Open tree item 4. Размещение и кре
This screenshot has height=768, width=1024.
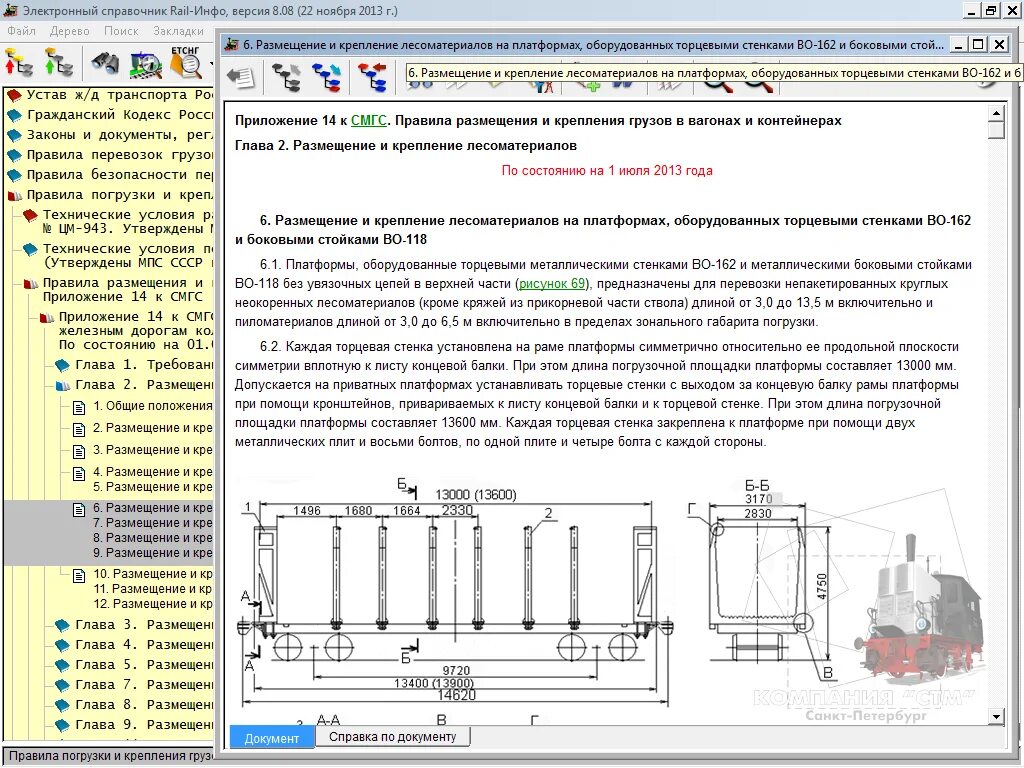[153, 472]
